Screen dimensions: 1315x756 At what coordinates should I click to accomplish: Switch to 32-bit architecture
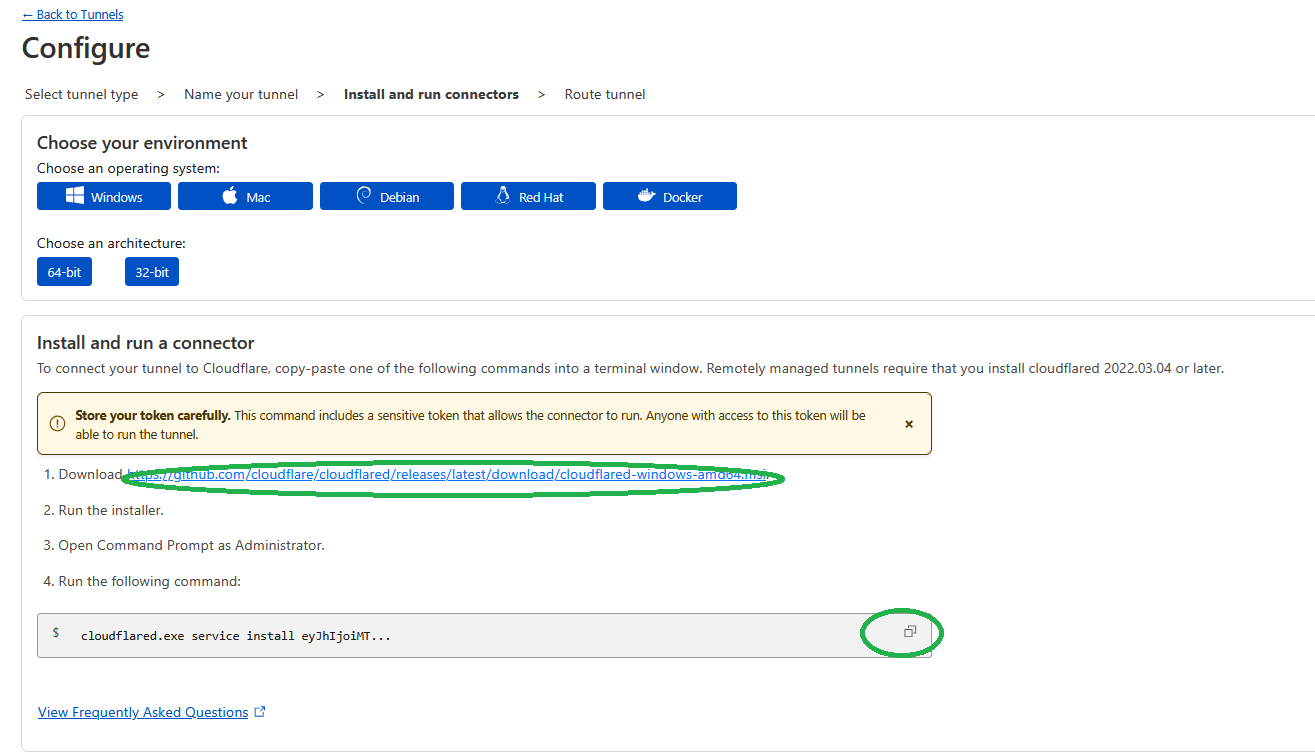point(152,272)
